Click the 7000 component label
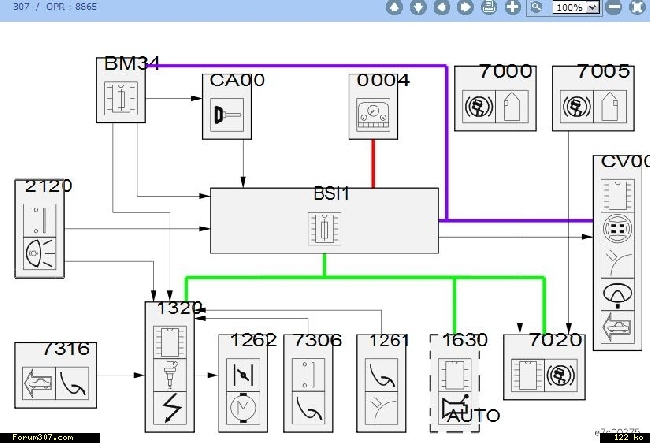650x443 pixels. pyautogui.click(x=506, y=71)
